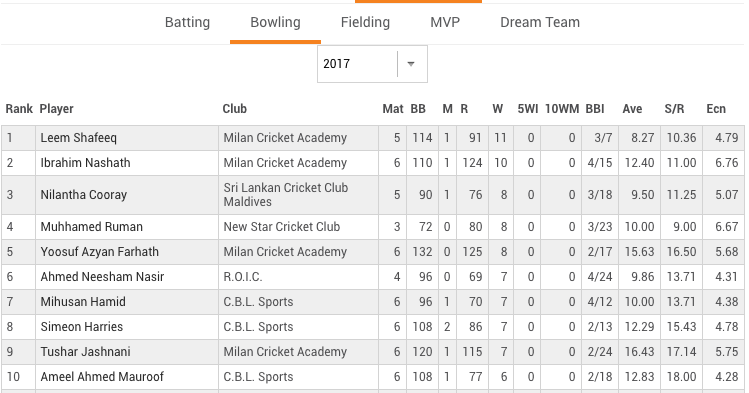Sort by the Ecn column header
The image size is (749, 393).
(x=716, y=109)
